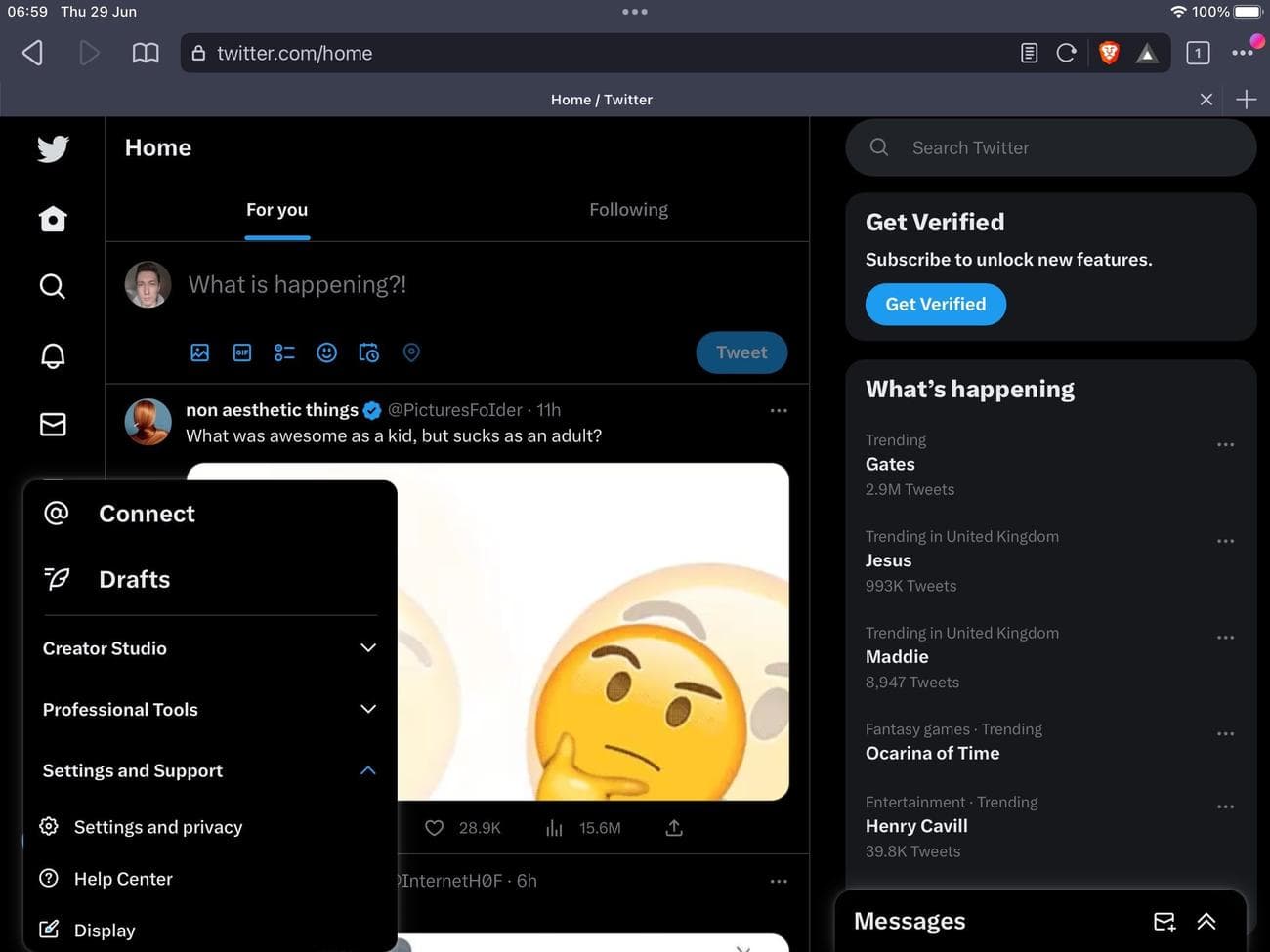Schedule the tweet with calendar icon
1270x952 pixels.
368,352
